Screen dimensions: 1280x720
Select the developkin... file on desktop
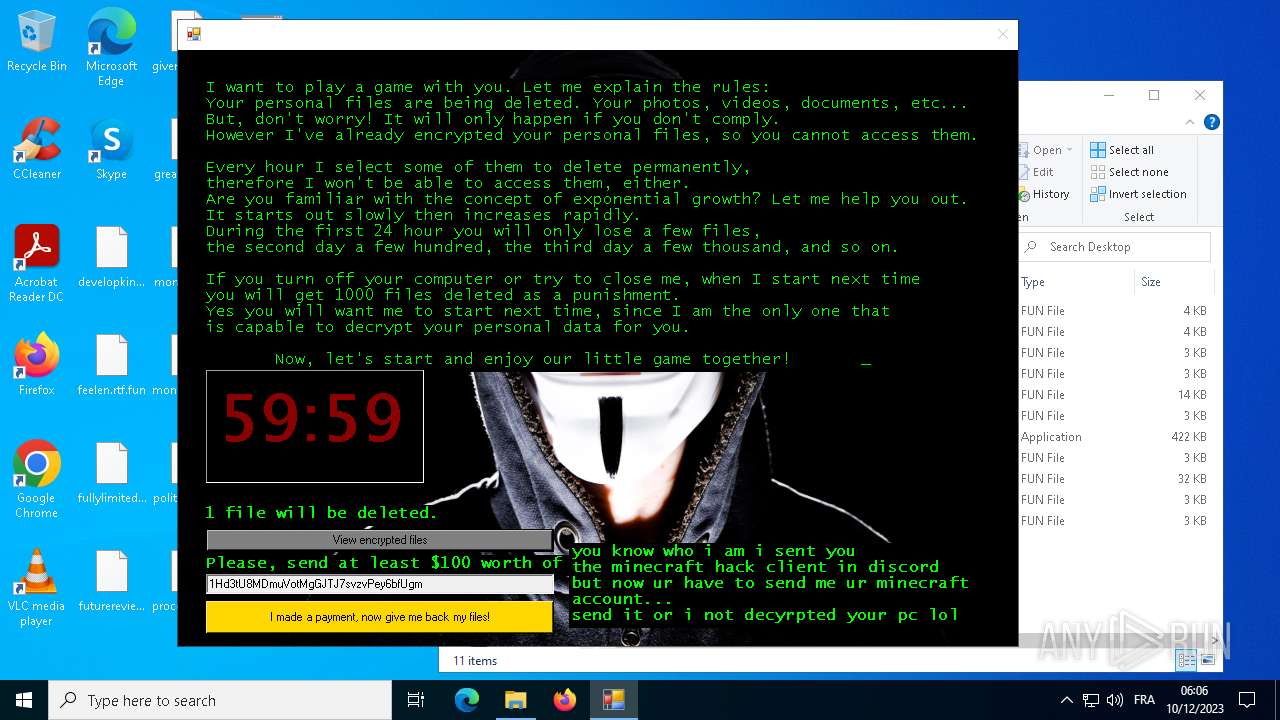[111, 257]
